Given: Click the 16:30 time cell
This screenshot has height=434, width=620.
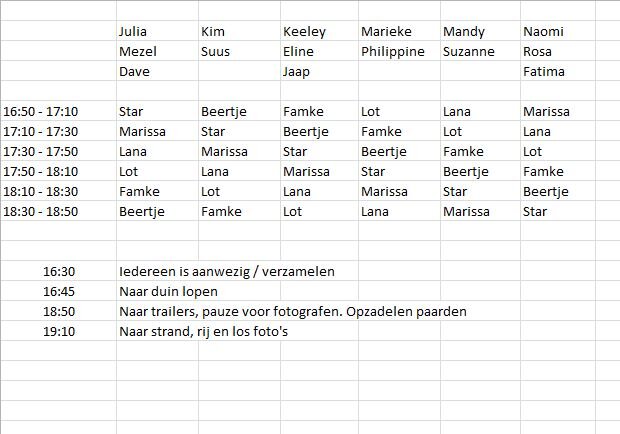Looking at the screenshot, I should pyautogui.click(x=59, y=272).
